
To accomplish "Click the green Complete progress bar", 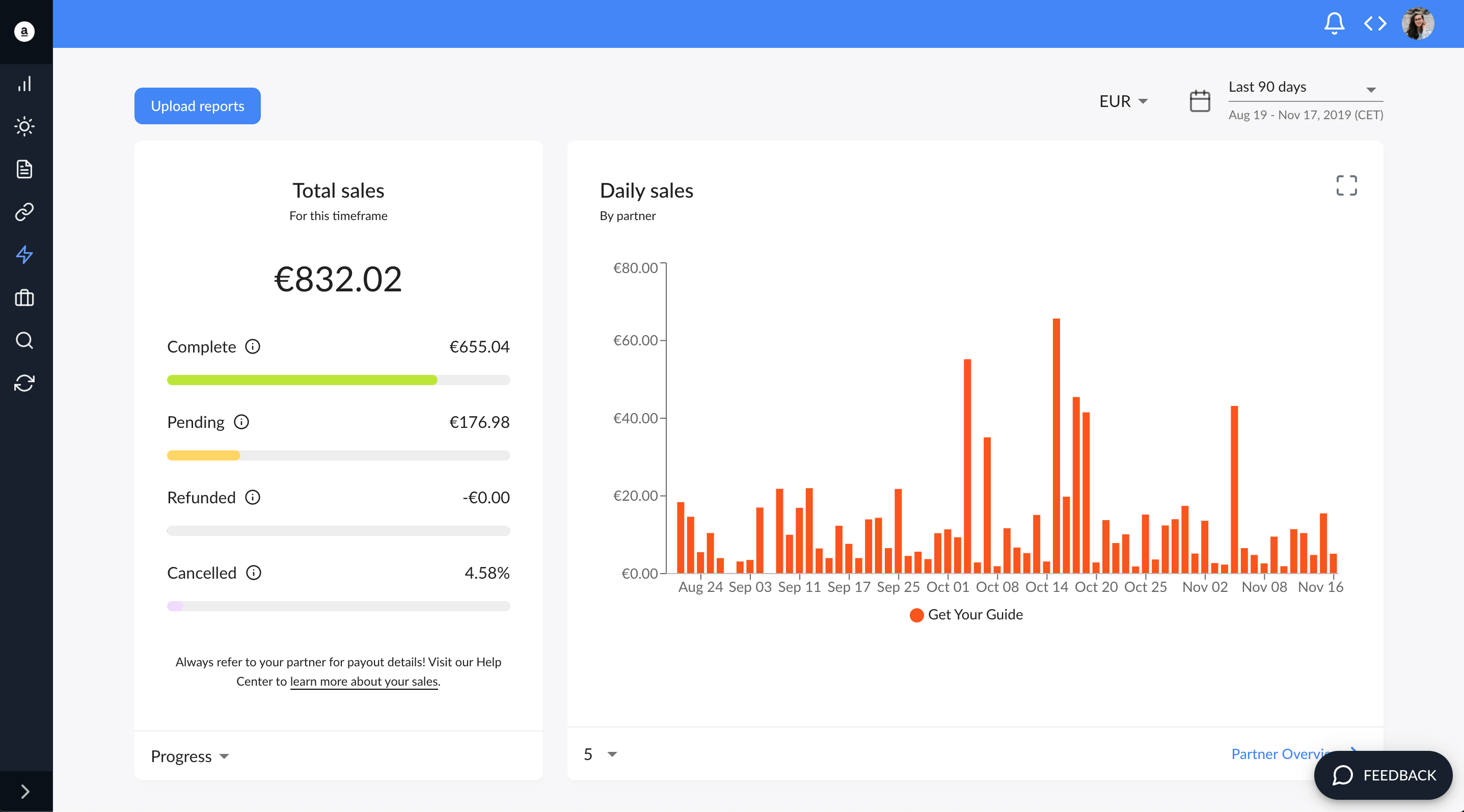I will coord(302,380).
